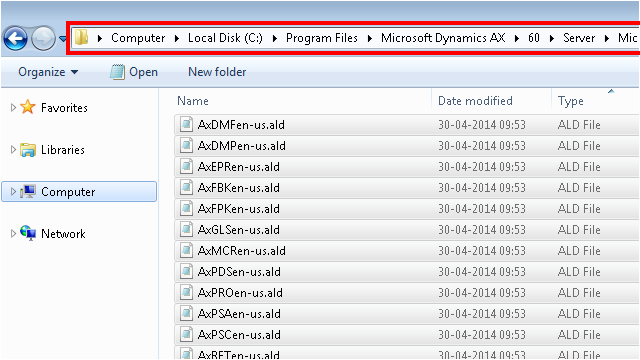Click file icon of AxGLSen-us.ald
This screenshot has height=360, width=640.
[186, 229]
